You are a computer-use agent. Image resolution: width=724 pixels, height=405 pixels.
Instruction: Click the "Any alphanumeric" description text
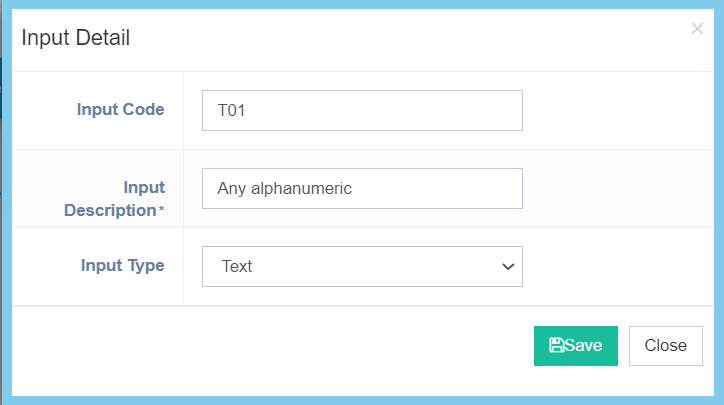click(x=284, y=188)
